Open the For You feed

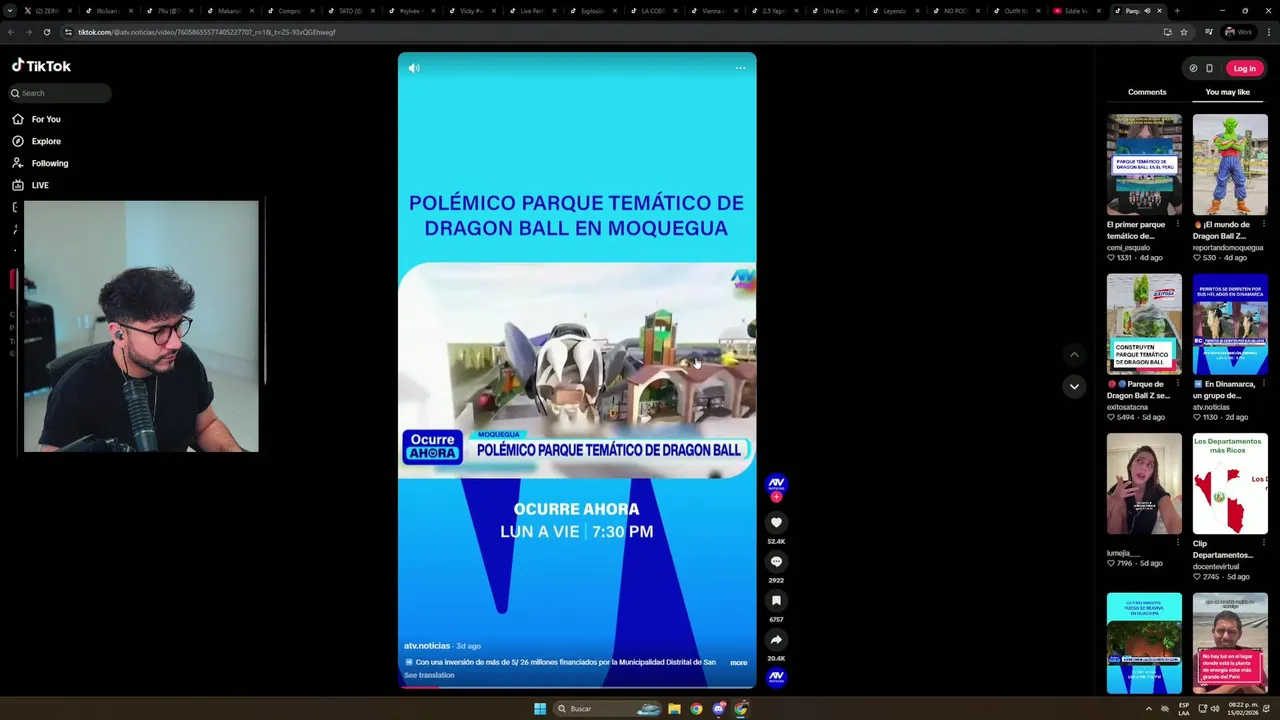(x=37, y=119)
